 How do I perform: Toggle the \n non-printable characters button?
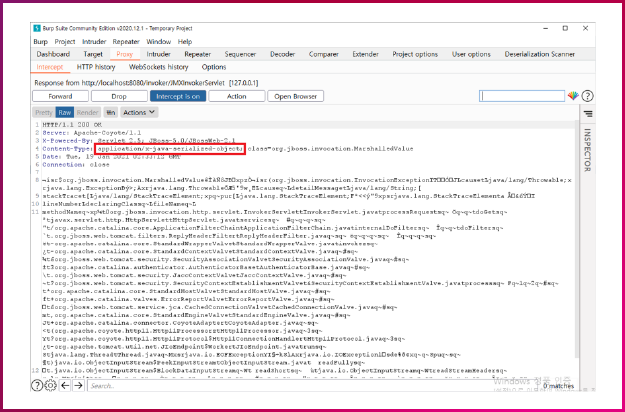[111, 112]
